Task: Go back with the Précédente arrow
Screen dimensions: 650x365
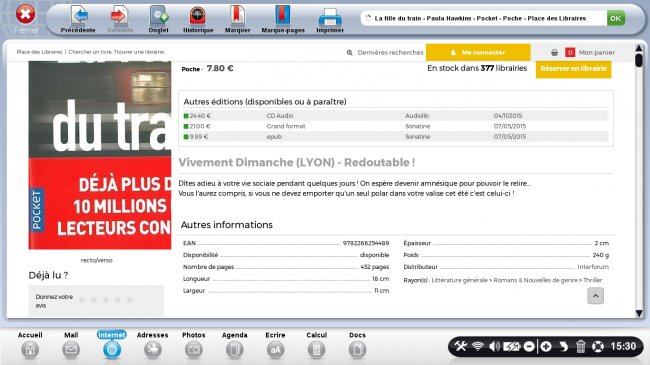Action: pyautogui.click(x=78, y=19)
